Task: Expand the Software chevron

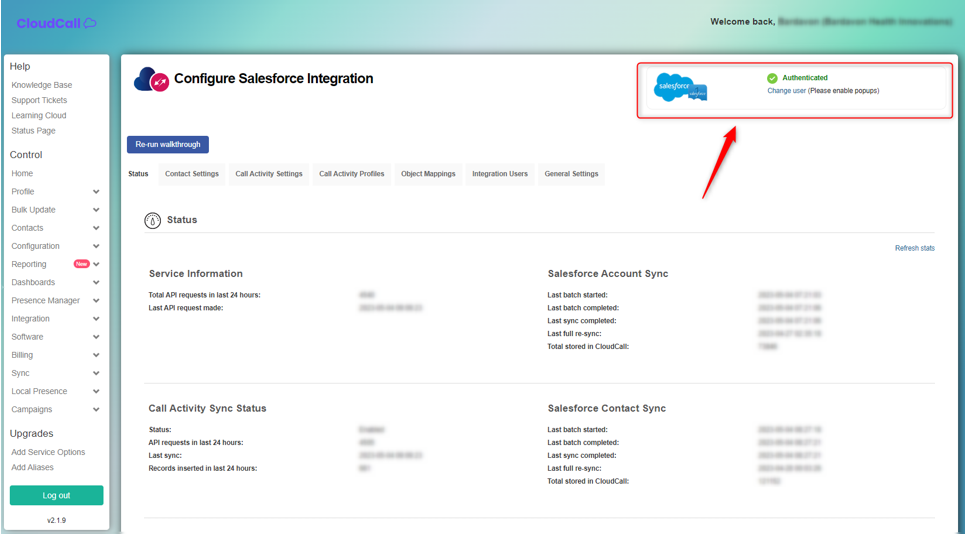Action: 96,337
